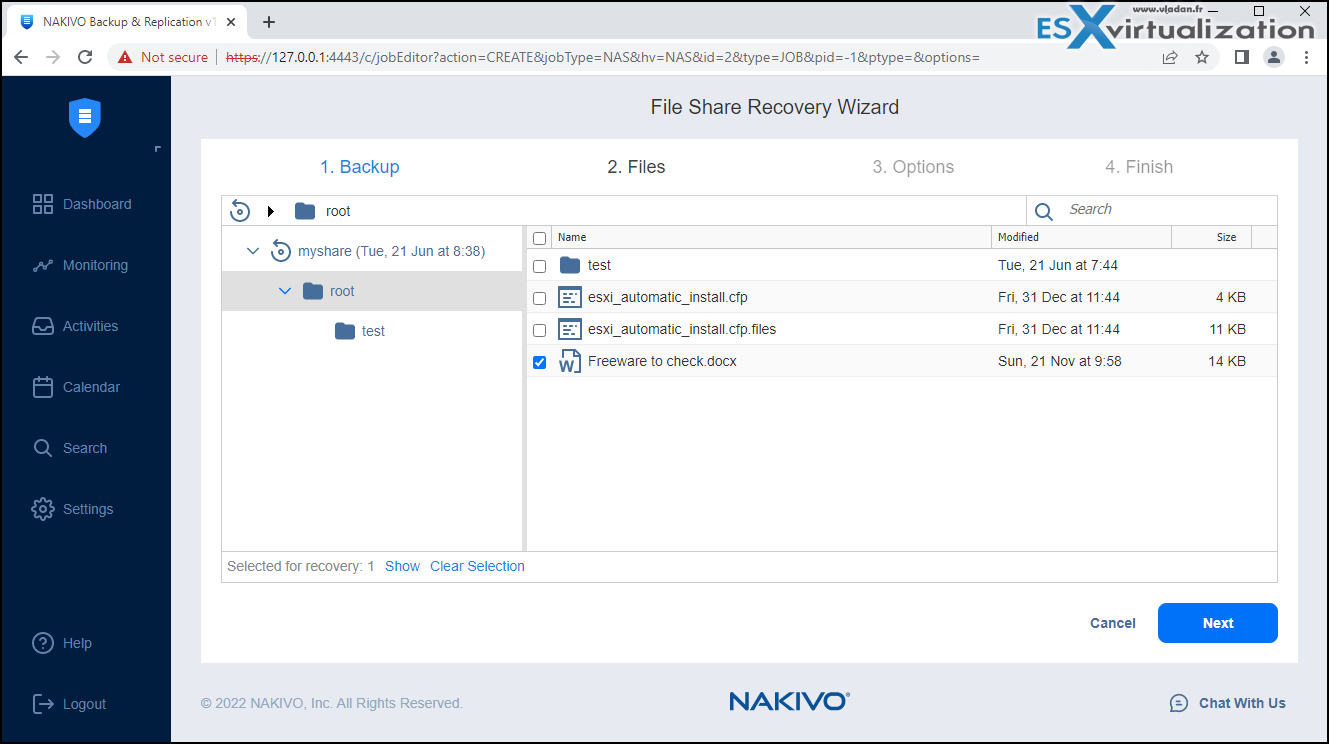Screen dimensions: 1329x744
Task: Check the test folder checkbox
Action: pyautogui.click(x=540, y=266)
